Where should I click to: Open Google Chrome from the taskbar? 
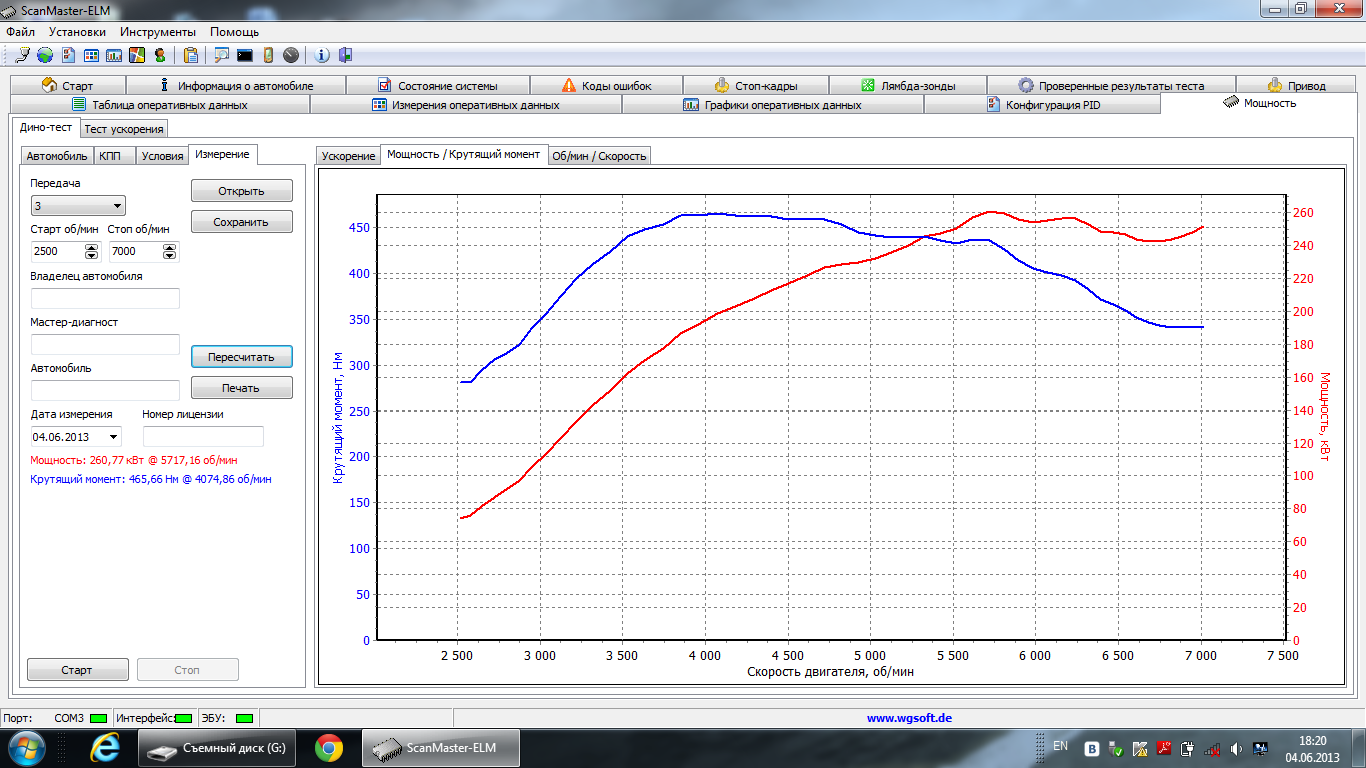pos(329,747)
